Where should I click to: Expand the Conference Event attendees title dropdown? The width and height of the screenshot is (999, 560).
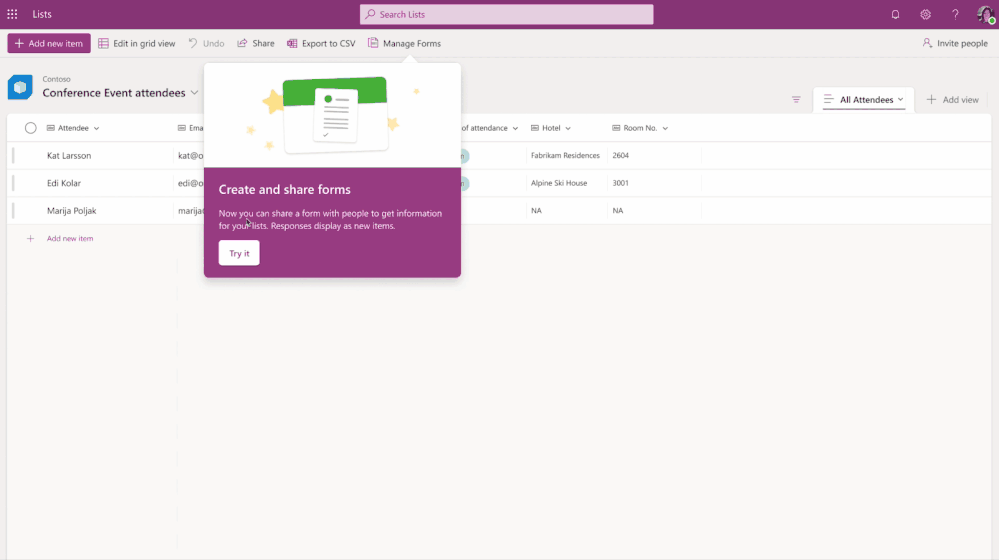[x=194, y=93]
